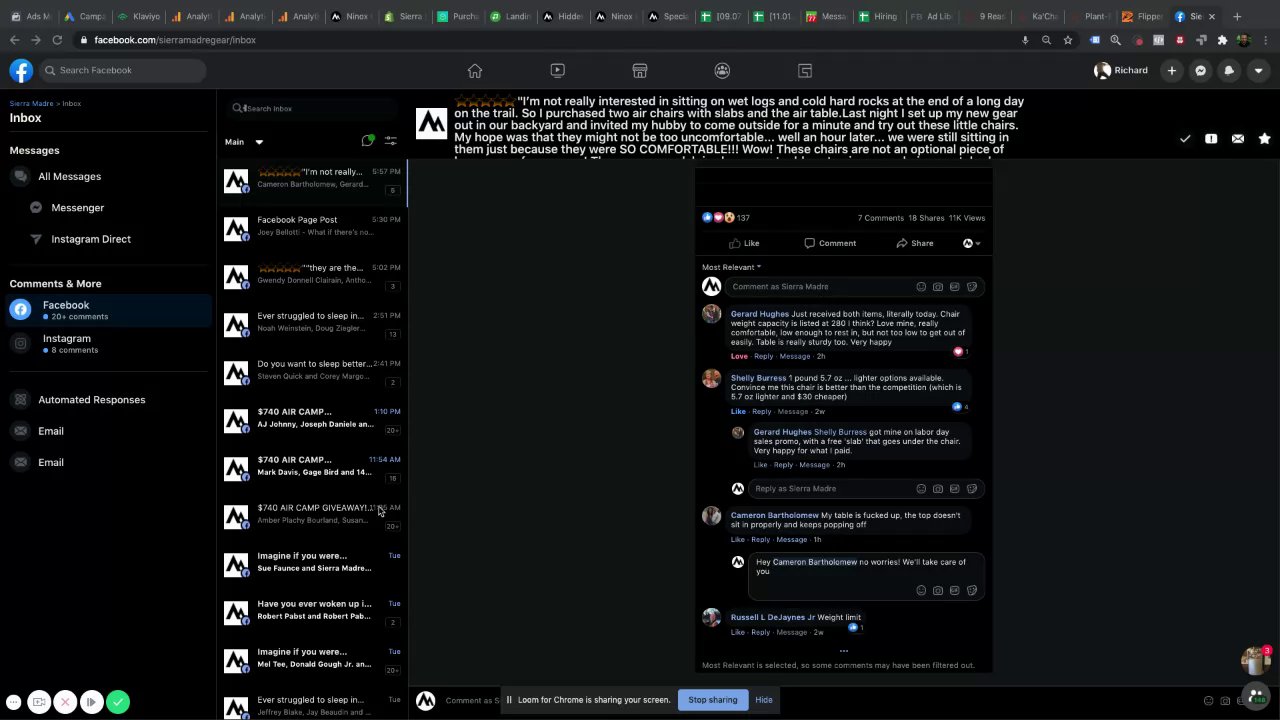Click the post Comment button

click(x=830, y=243)
